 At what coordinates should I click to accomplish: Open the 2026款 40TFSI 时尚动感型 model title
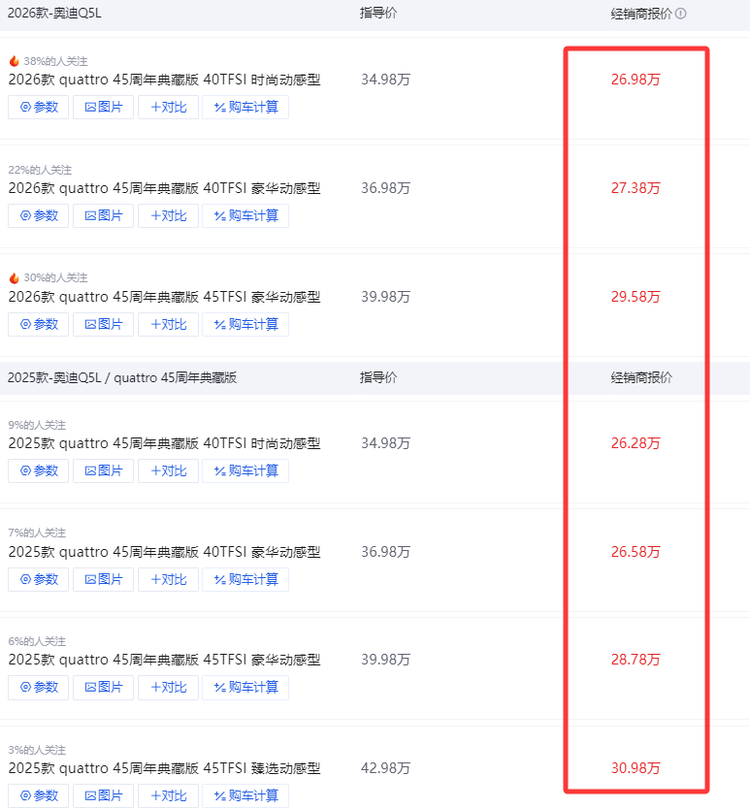164,80
